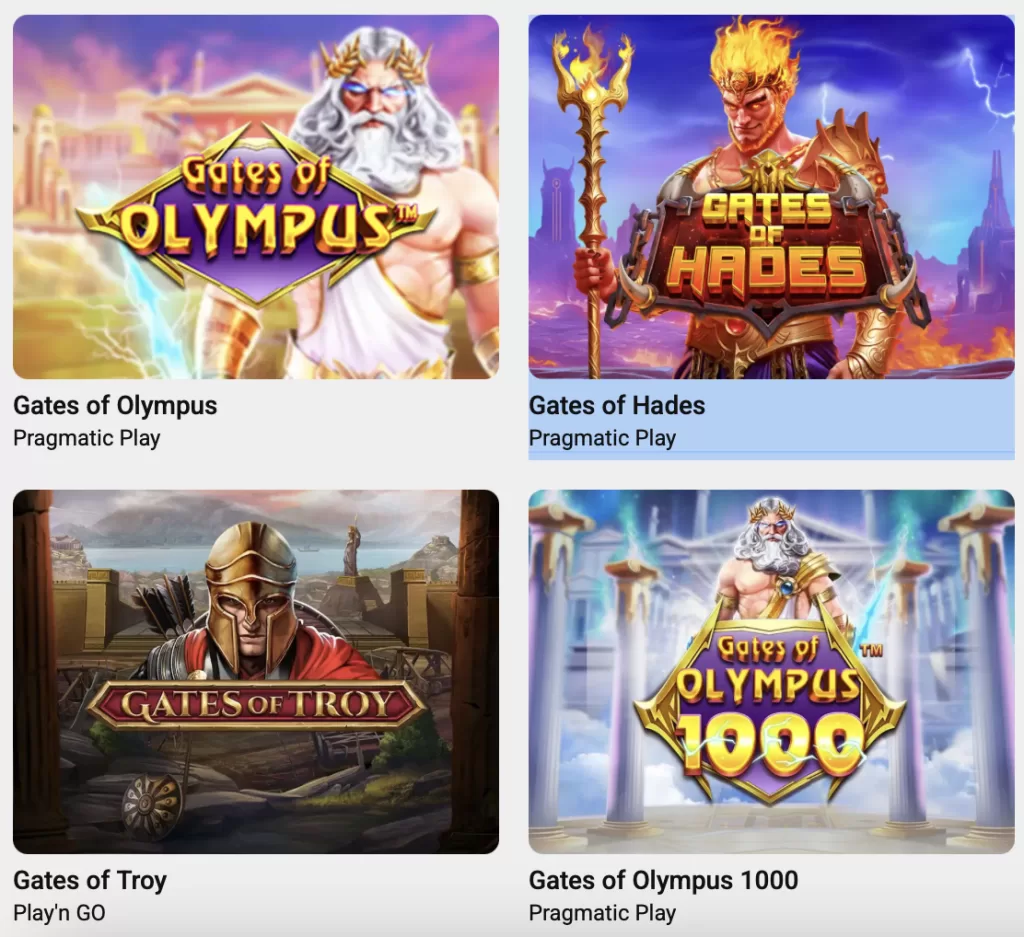Click the "Gates of Troy" title text

click(90, 880)
